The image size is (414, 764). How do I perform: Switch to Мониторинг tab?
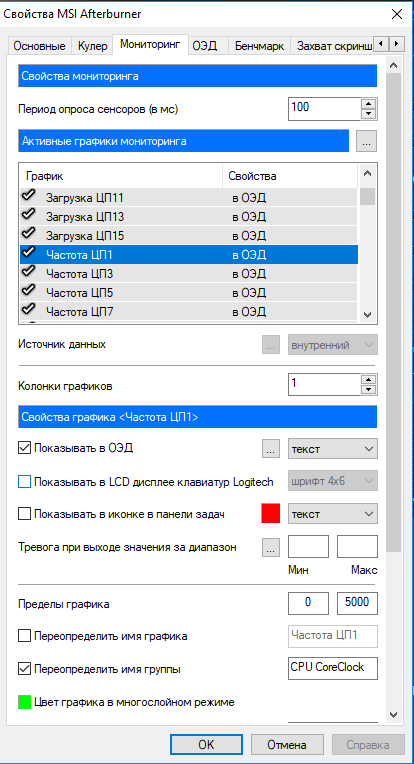click(151, 44)
